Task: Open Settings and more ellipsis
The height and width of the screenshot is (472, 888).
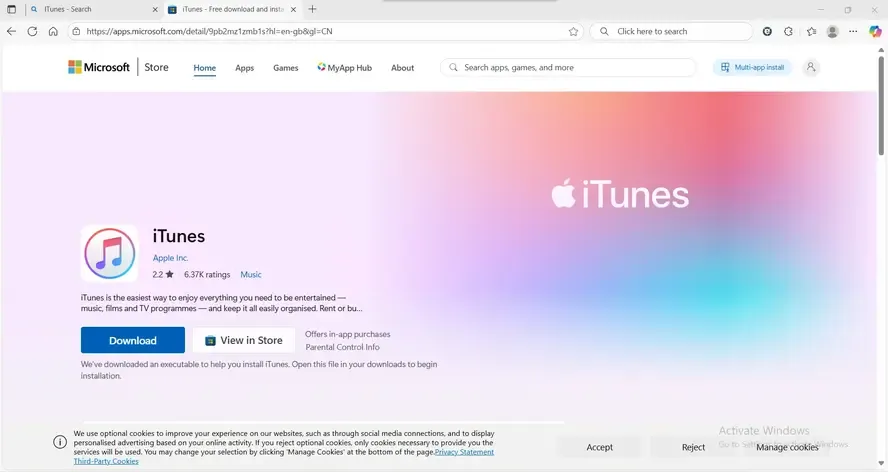Action: pyautogui.click(x=853, y=31)
